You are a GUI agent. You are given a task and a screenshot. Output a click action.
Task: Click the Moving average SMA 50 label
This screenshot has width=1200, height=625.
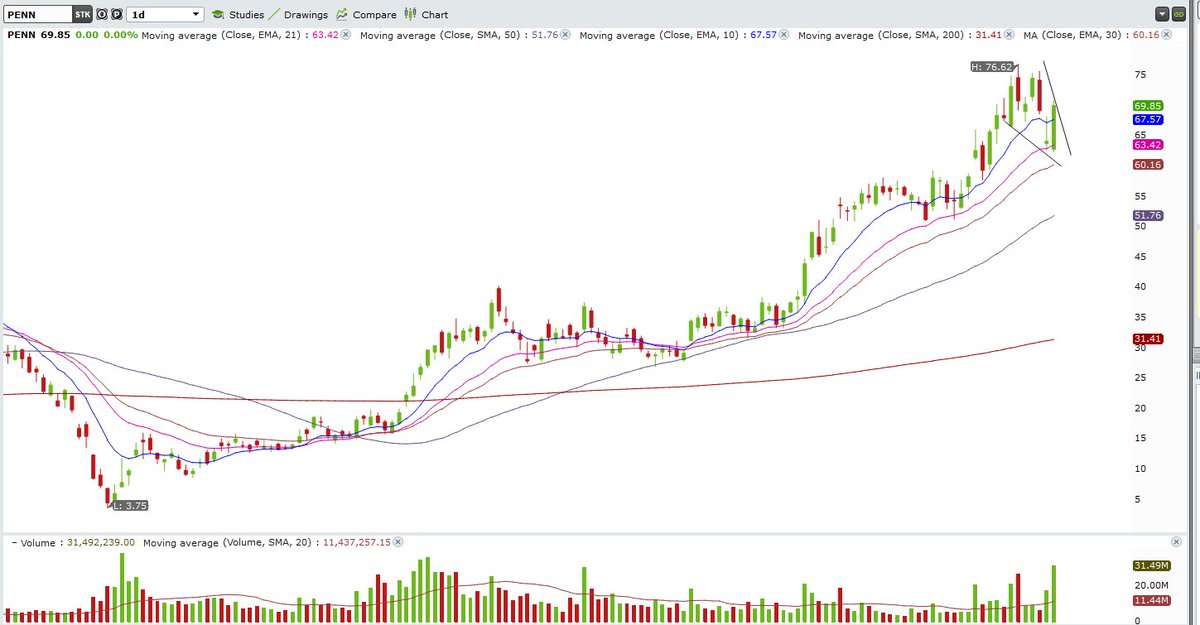tap(458, 34)
